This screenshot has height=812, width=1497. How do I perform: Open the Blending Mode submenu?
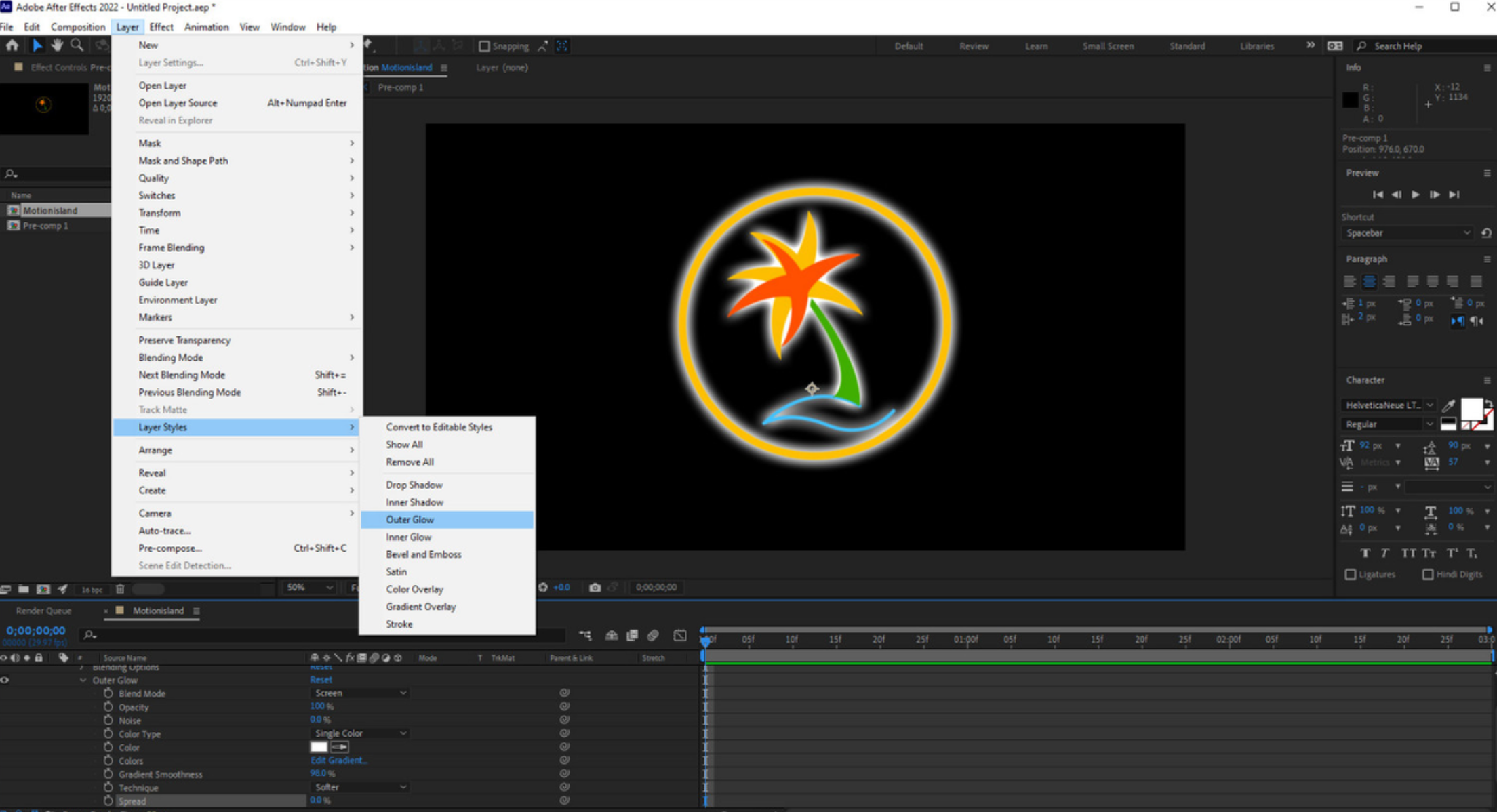coord(237,357)
